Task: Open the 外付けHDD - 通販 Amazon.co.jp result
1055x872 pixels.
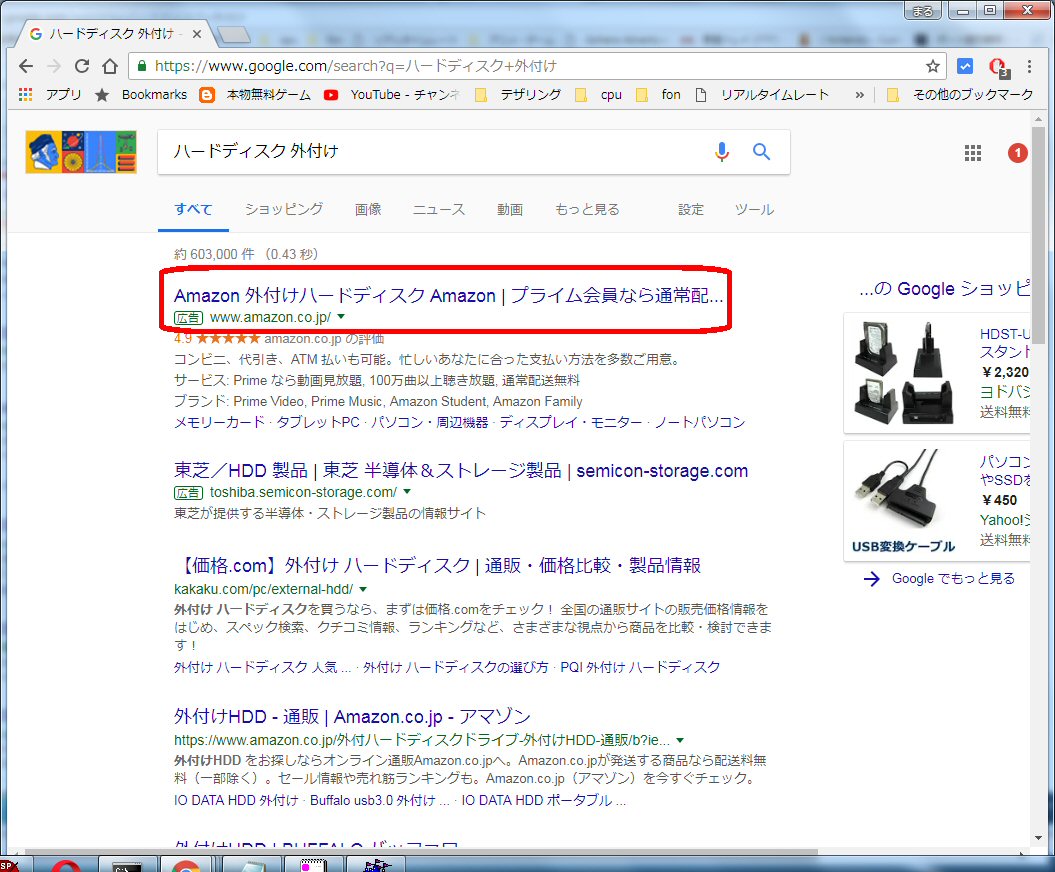Action: pyautogui.click(x=353, y=717)
